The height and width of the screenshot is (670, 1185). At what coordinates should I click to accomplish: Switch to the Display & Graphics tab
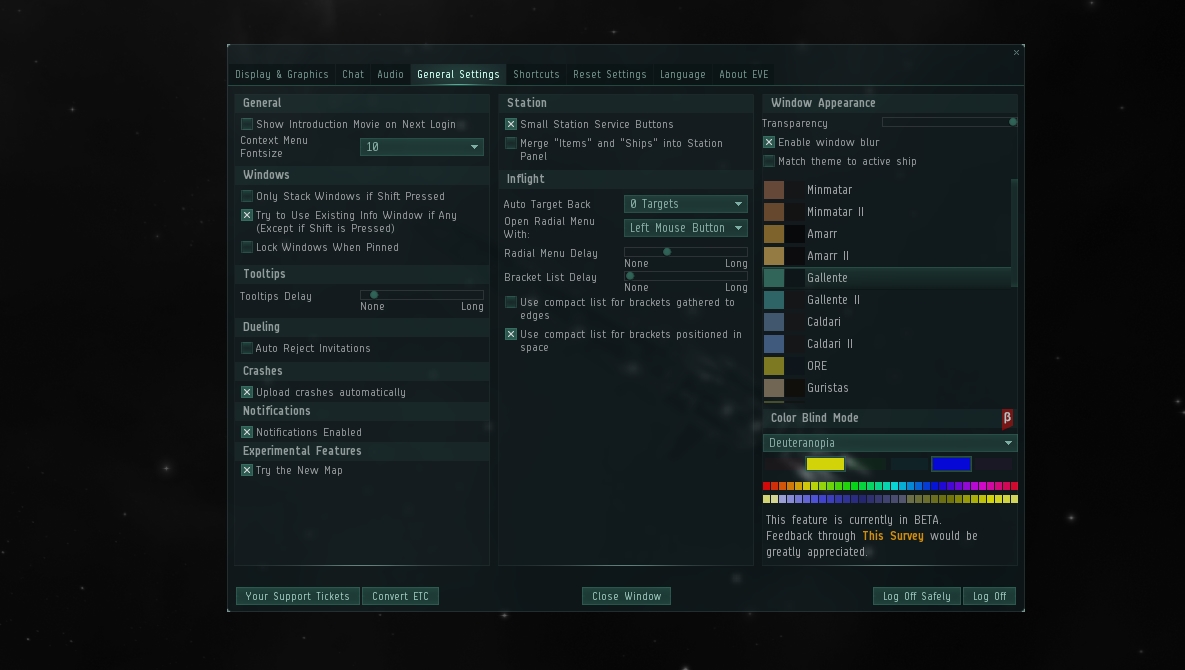click(x=282, y=74)
